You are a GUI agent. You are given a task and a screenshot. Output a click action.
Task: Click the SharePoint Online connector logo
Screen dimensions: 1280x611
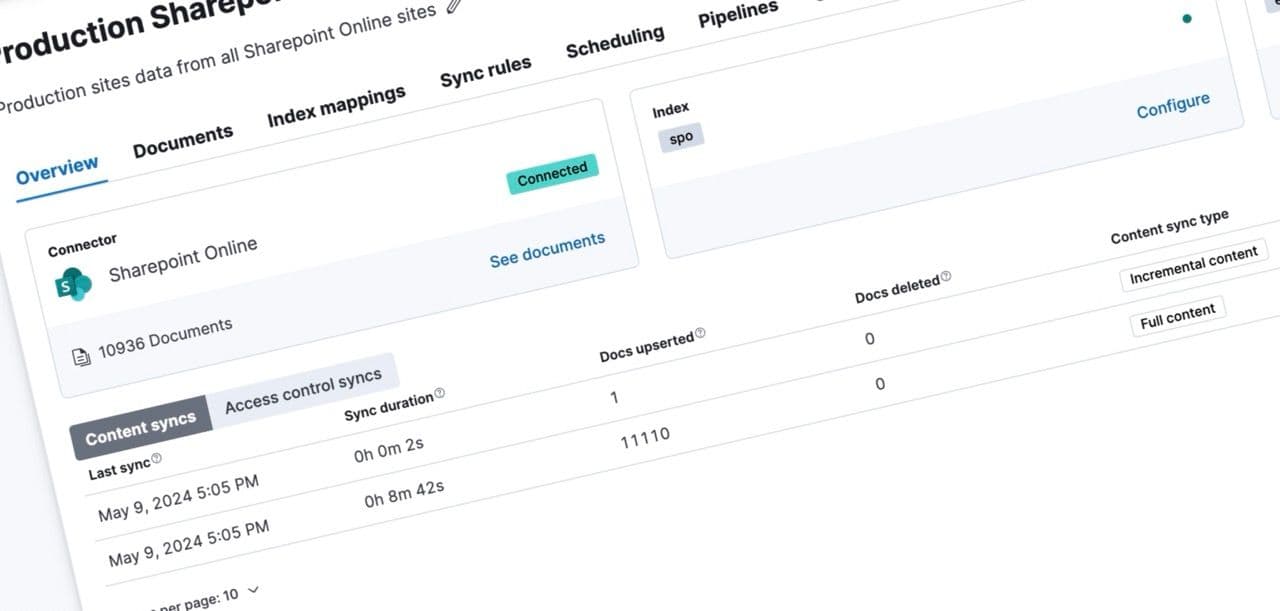pos(72,284)
